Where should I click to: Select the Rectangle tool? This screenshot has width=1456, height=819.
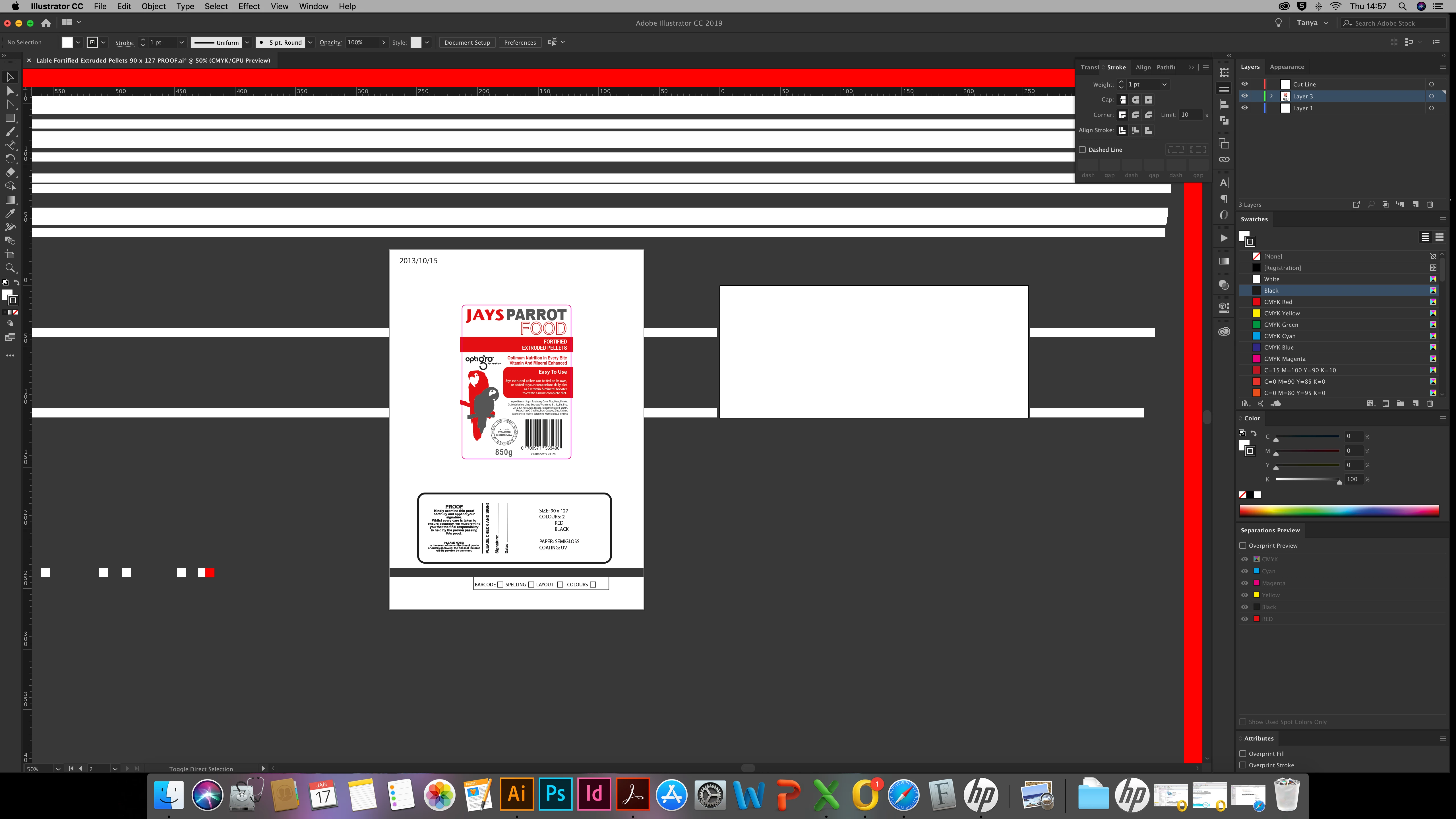10,118
